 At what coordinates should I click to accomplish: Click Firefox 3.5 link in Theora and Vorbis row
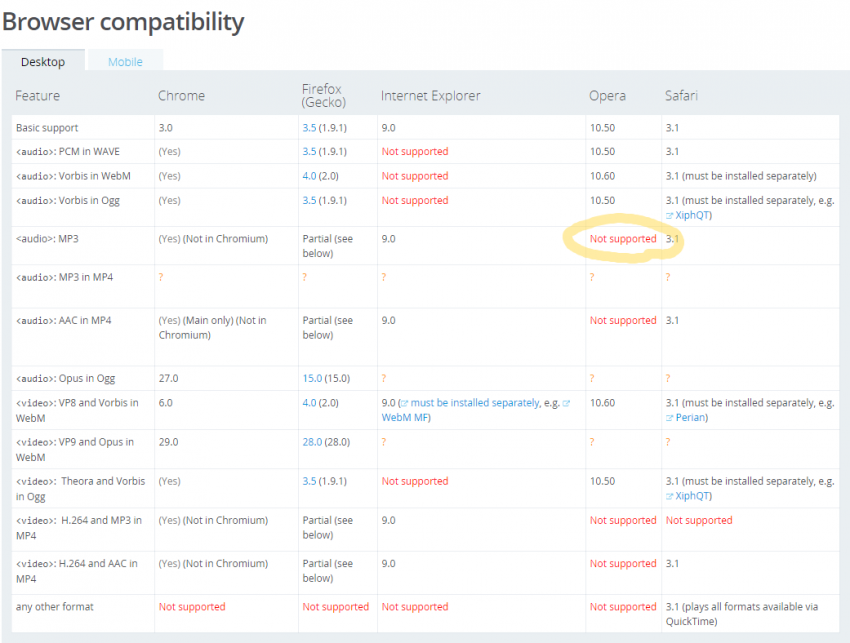coord(309,481)
